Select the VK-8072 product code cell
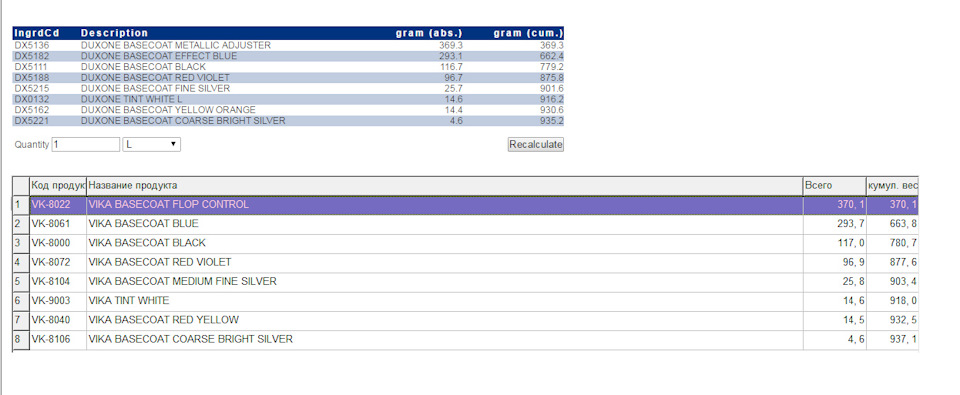 [58, 262]
